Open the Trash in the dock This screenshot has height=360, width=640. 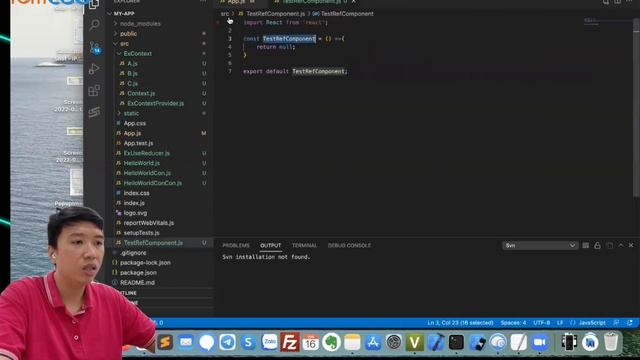(611, 342)
